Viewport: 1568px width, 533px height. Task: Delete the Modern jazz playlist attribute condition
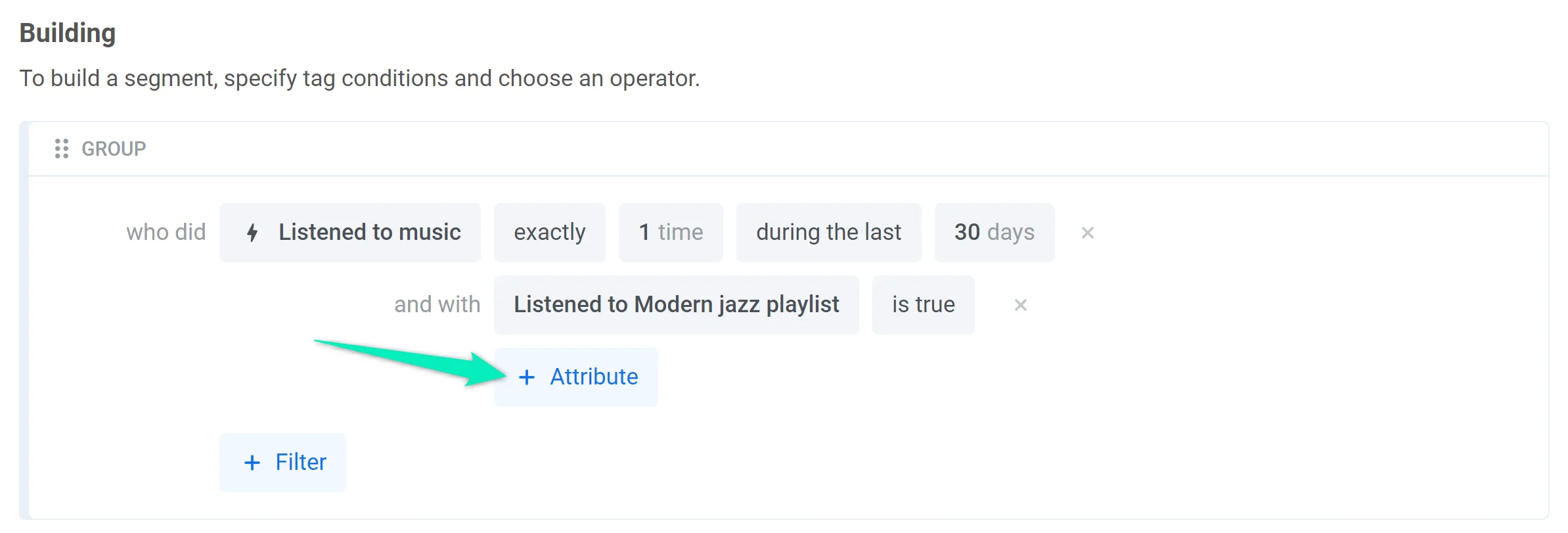[x=1020, y=305]
